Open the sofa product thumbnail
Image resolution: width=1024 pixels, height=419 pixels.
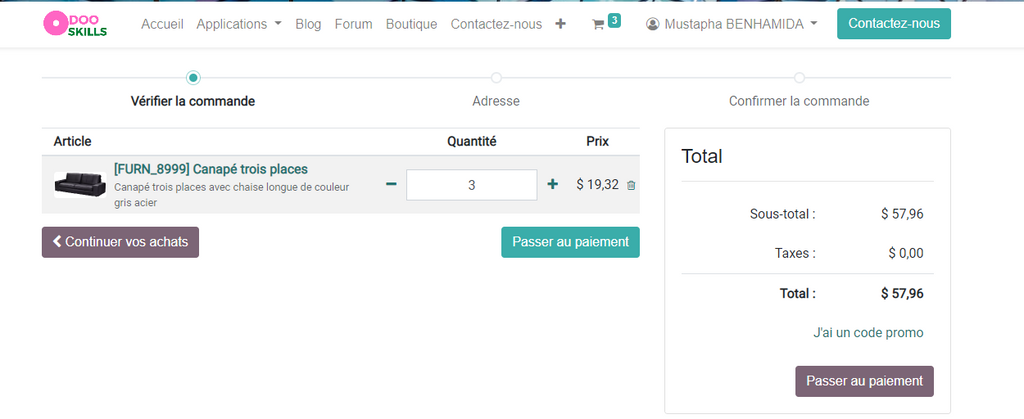(80, 184)
